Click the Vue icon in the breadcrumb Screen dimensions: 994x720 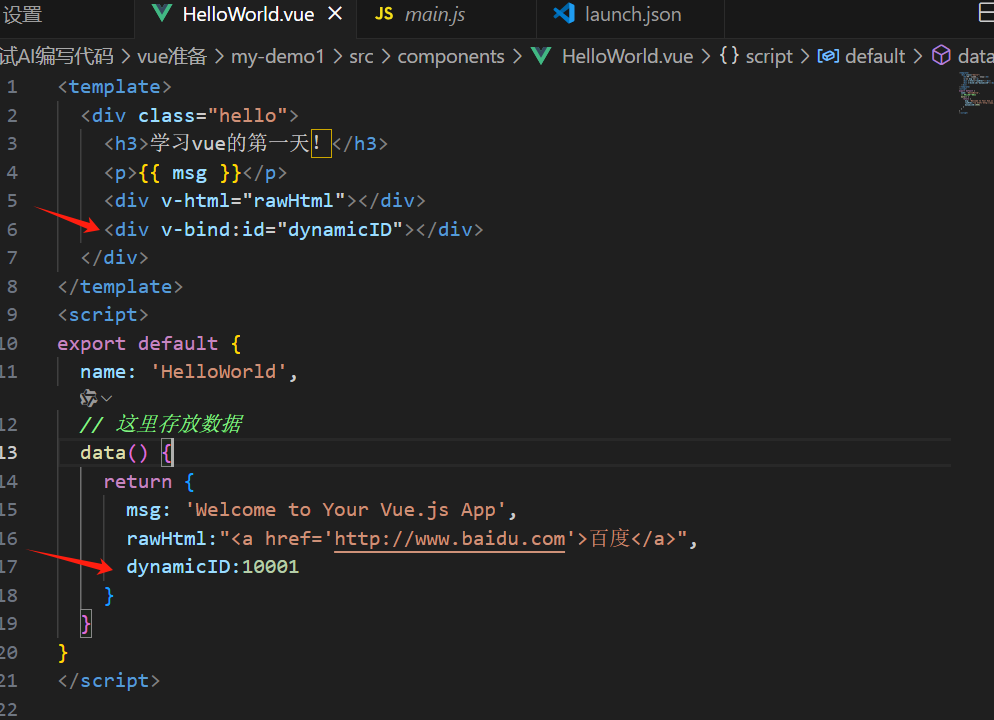click(x=541, y=56)
